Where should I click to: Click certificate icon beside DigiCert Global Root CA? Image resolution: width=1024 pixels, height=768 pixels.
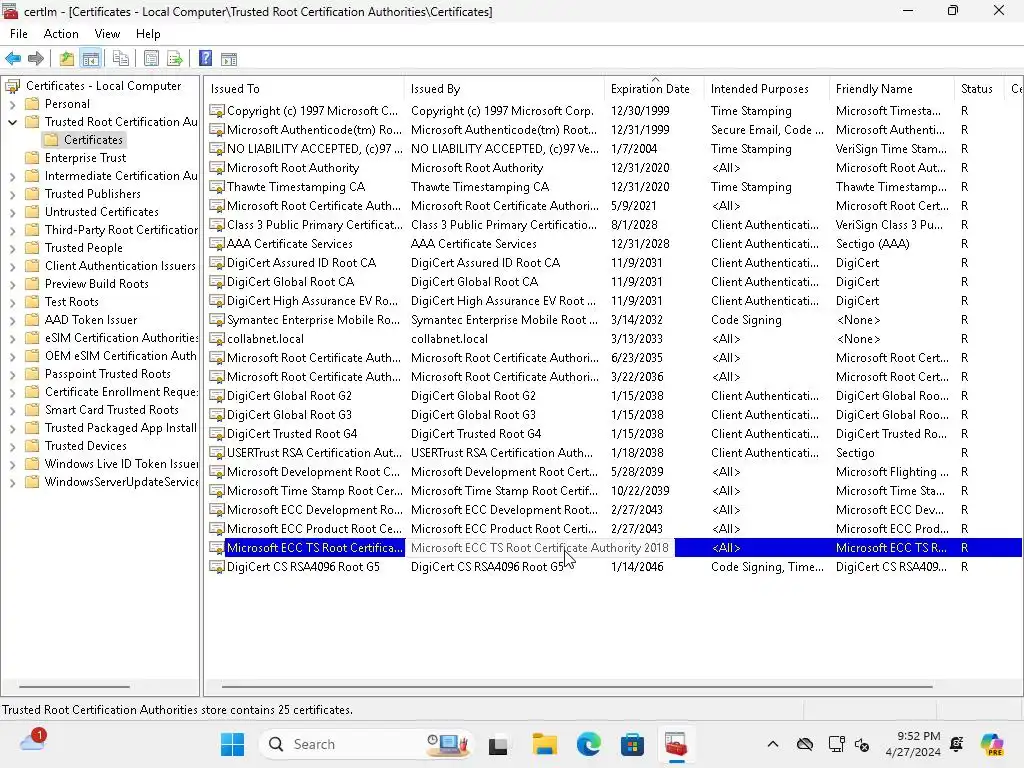(217, 282)
